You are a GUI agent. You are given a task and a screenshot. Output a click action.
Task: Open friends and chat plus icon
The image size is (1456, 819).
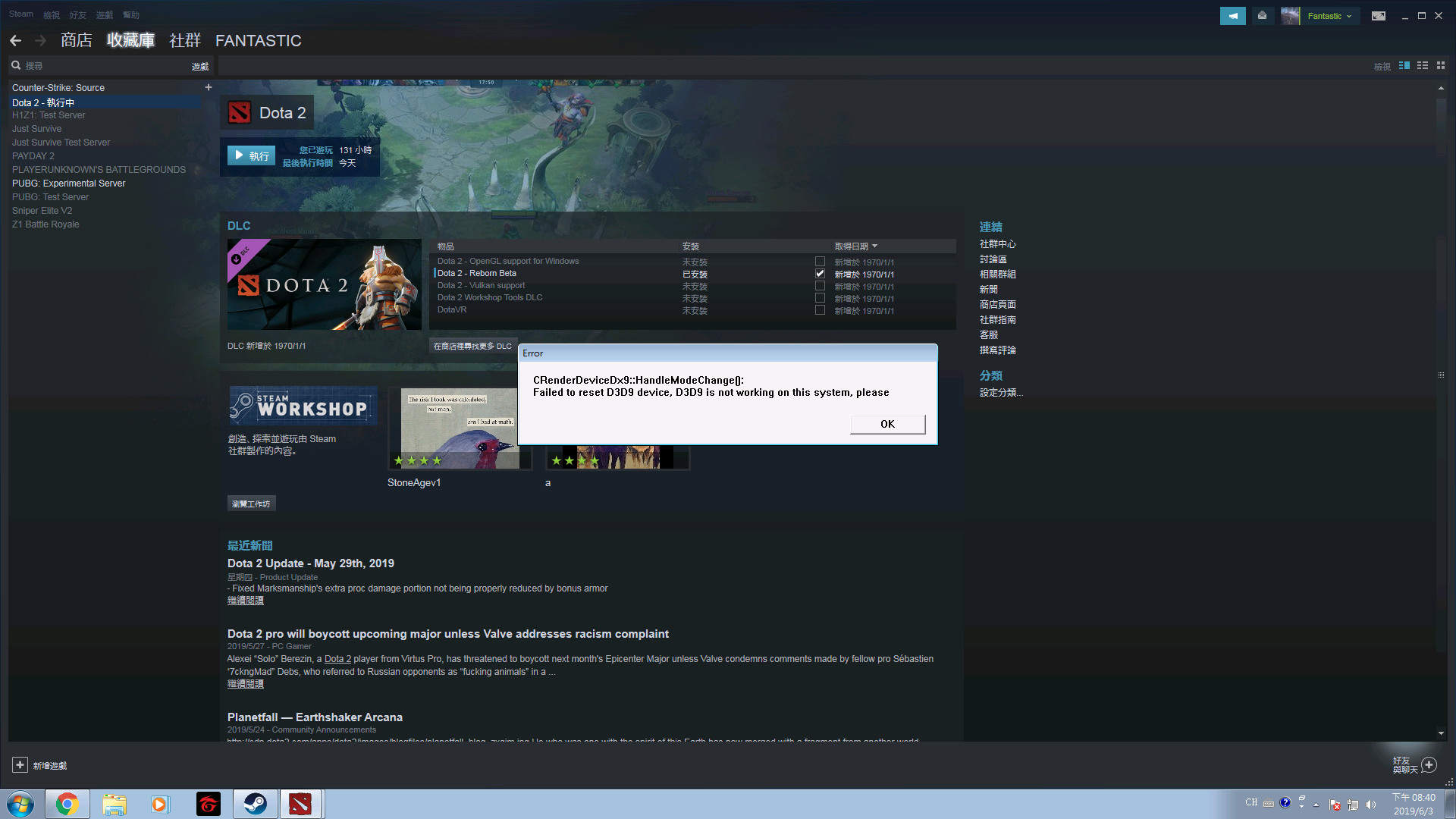tap(1429, 764)
